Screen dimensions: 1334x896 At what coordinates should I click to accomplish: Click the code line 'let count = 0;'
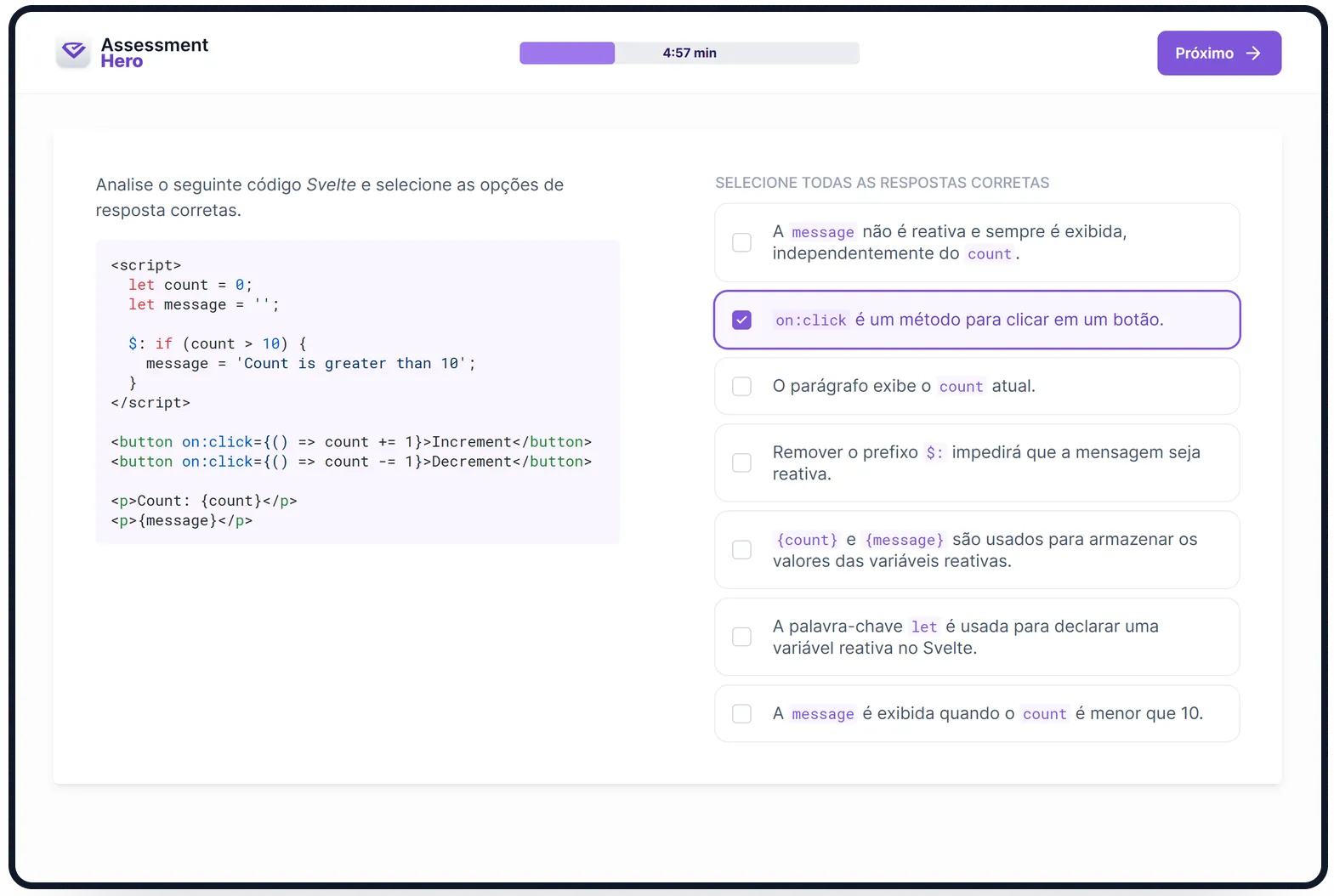[x=190, y=285]
